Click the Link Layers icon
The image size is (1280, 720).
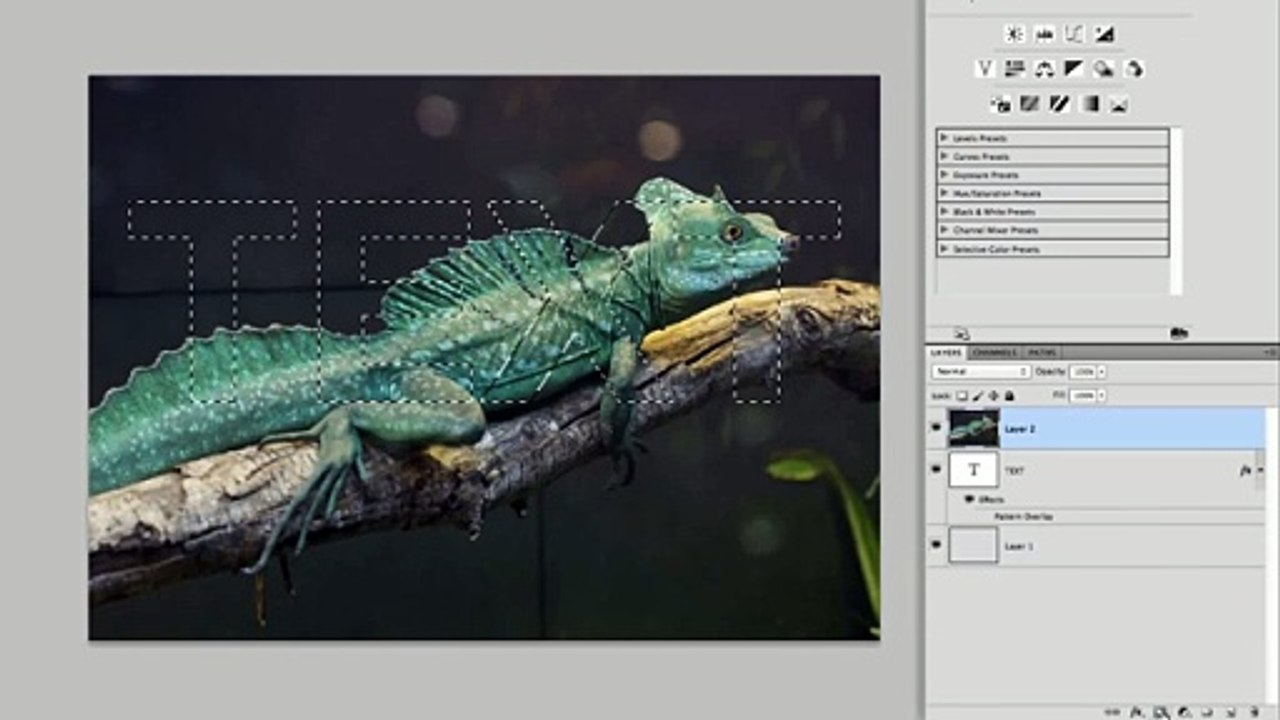pos(1112,712)
